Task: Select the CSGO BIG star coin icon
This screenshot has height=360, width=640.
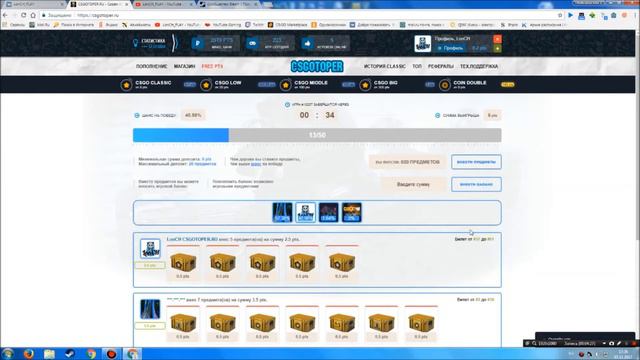Action: point(365,85)
